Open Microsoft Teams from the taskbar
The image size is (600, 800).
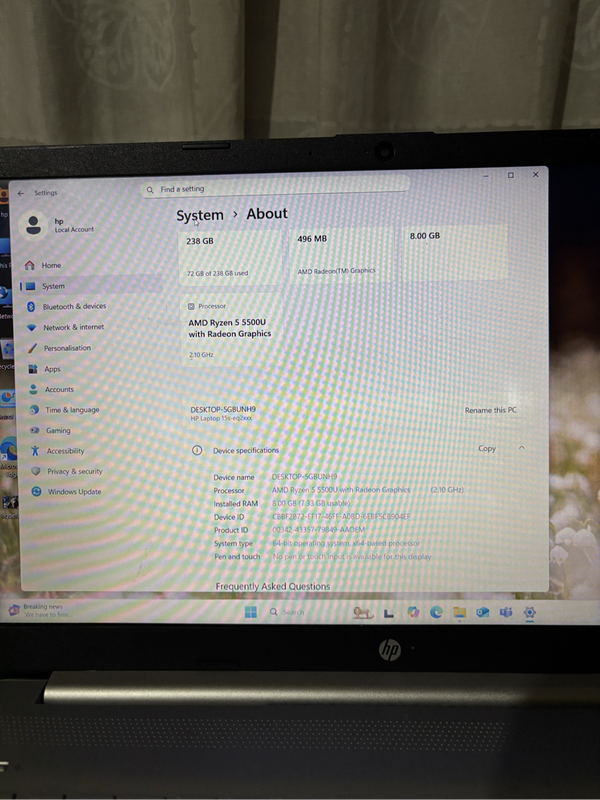point(506,612)
